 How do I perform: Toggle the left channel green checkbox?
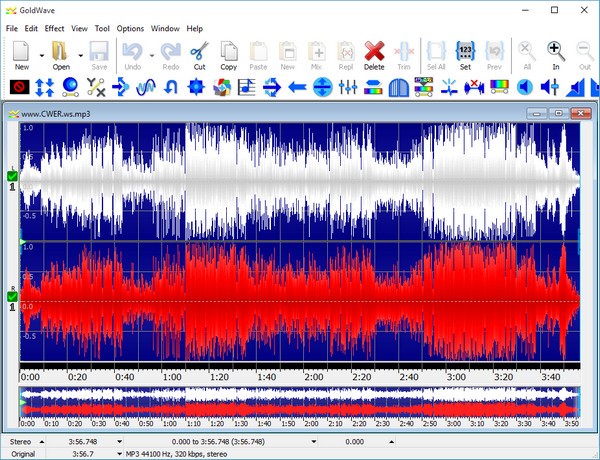12,177
